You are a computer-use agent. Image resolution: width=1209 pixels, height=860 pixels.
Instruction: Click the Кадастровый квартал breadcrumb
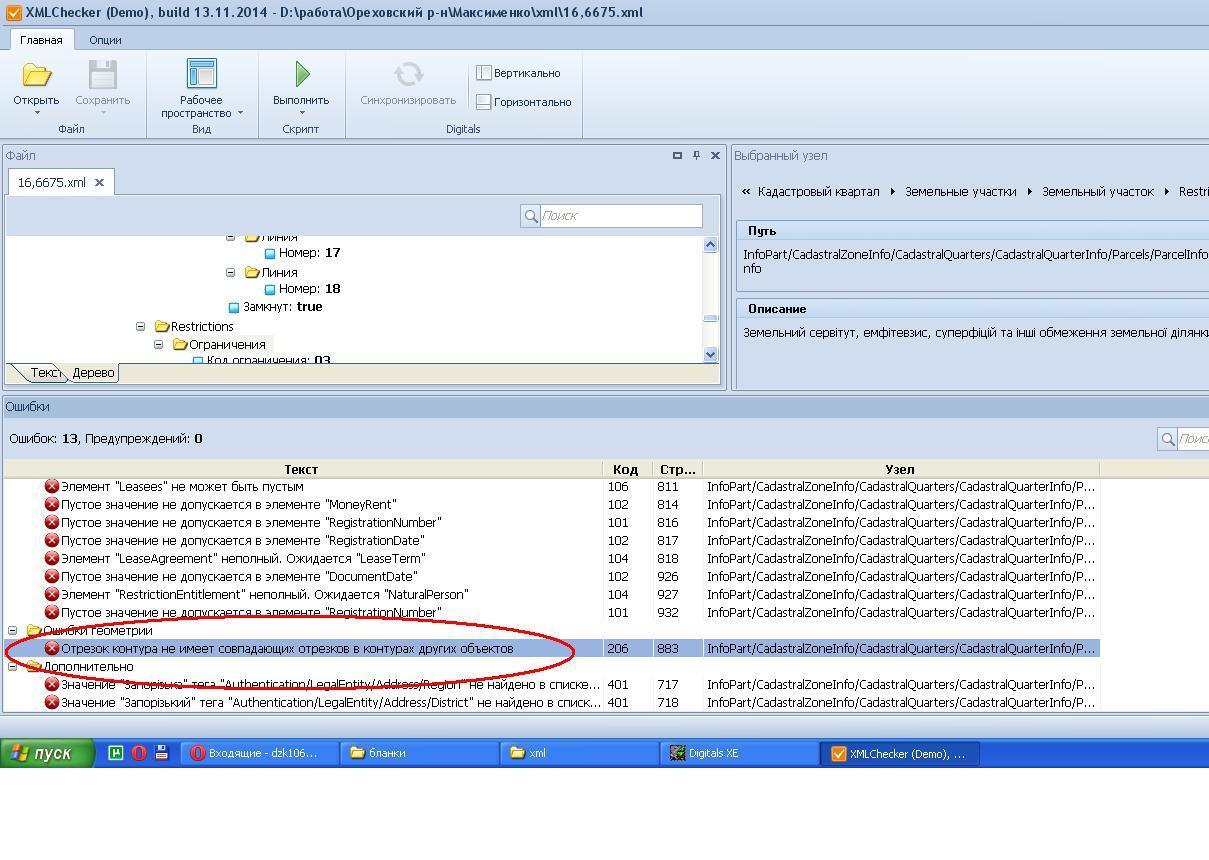[x=818, y=191]
